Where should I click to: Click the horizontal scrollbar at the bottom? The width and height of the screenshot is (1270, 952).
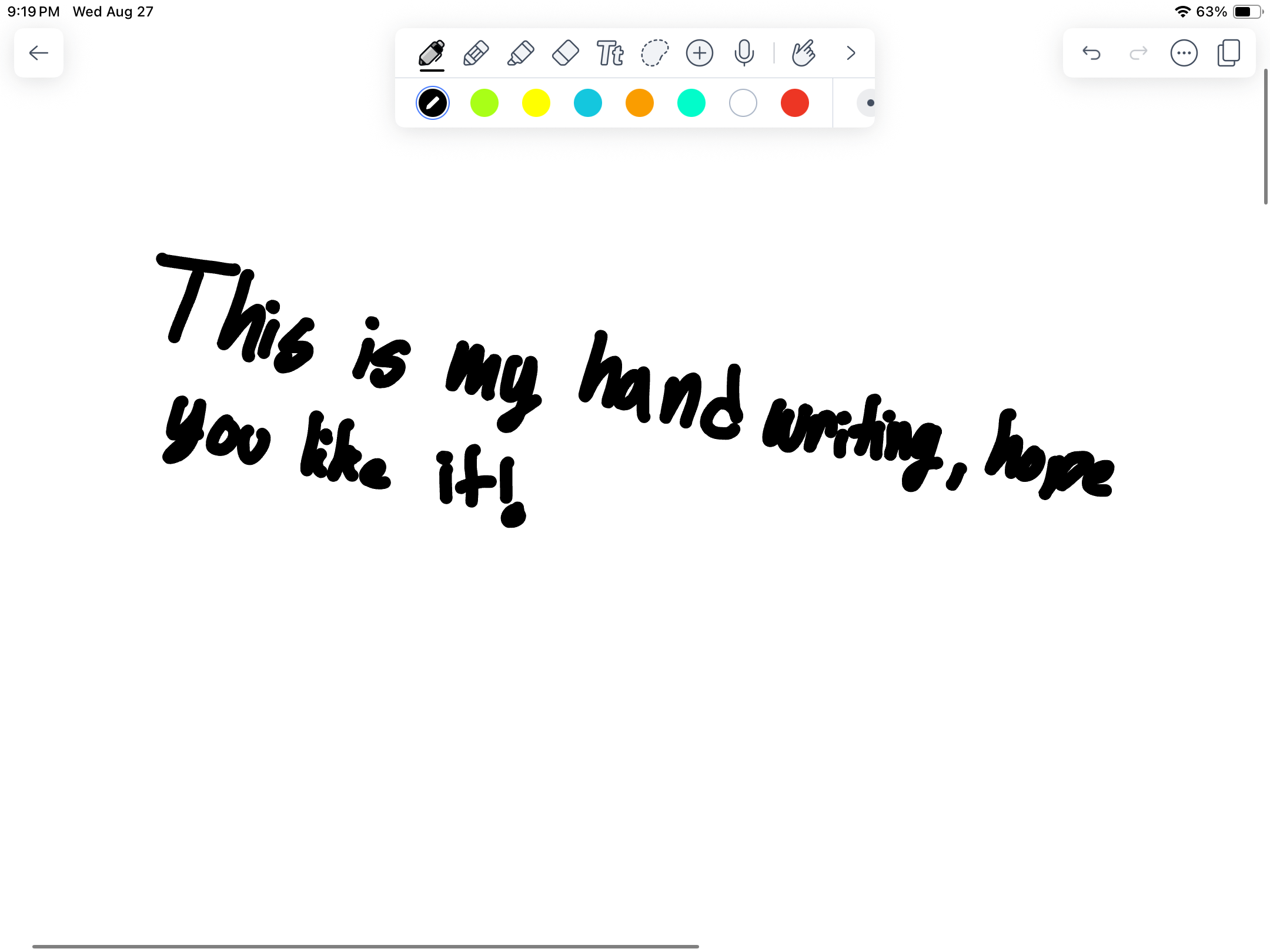tap(365, 946)
